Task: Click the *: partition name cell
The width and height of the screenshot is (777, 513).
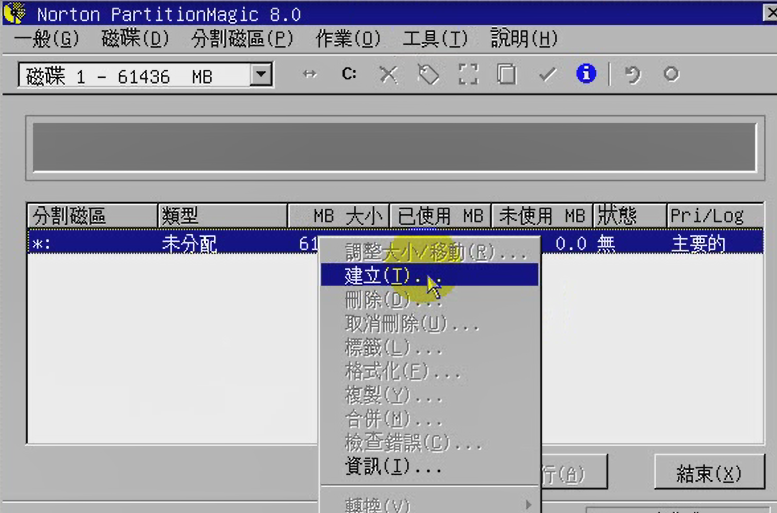Action: 42,244
